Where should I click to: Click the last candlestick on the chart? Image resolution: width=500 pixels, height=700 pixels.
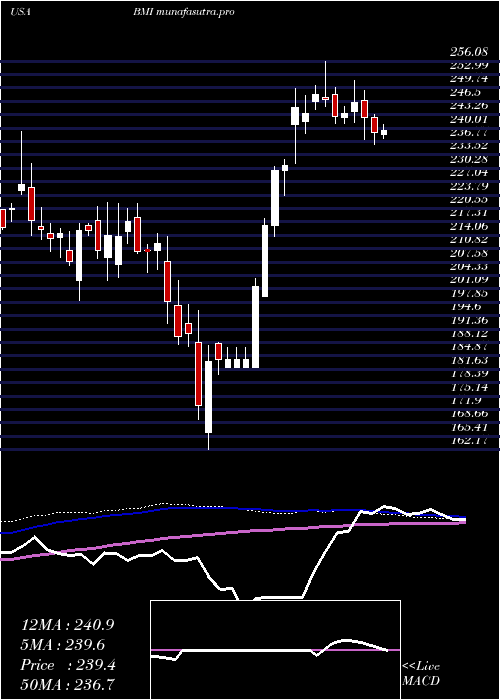click(x=384, y=132)
